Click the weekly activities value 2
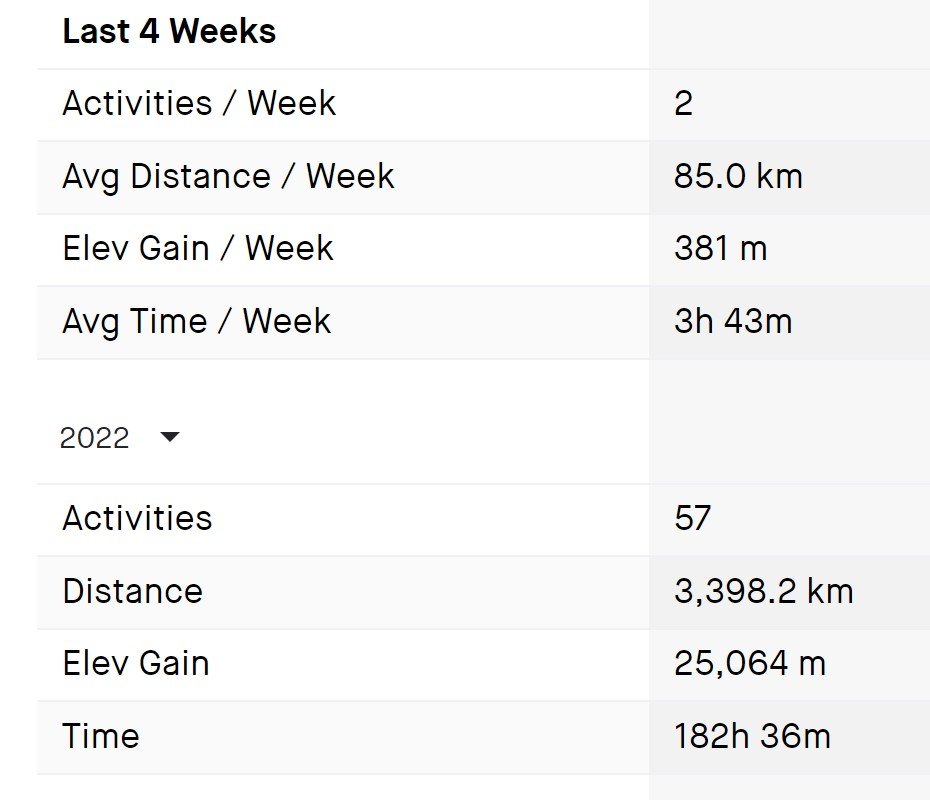Viewport: 930px width, 800px height. click(683, 104)
